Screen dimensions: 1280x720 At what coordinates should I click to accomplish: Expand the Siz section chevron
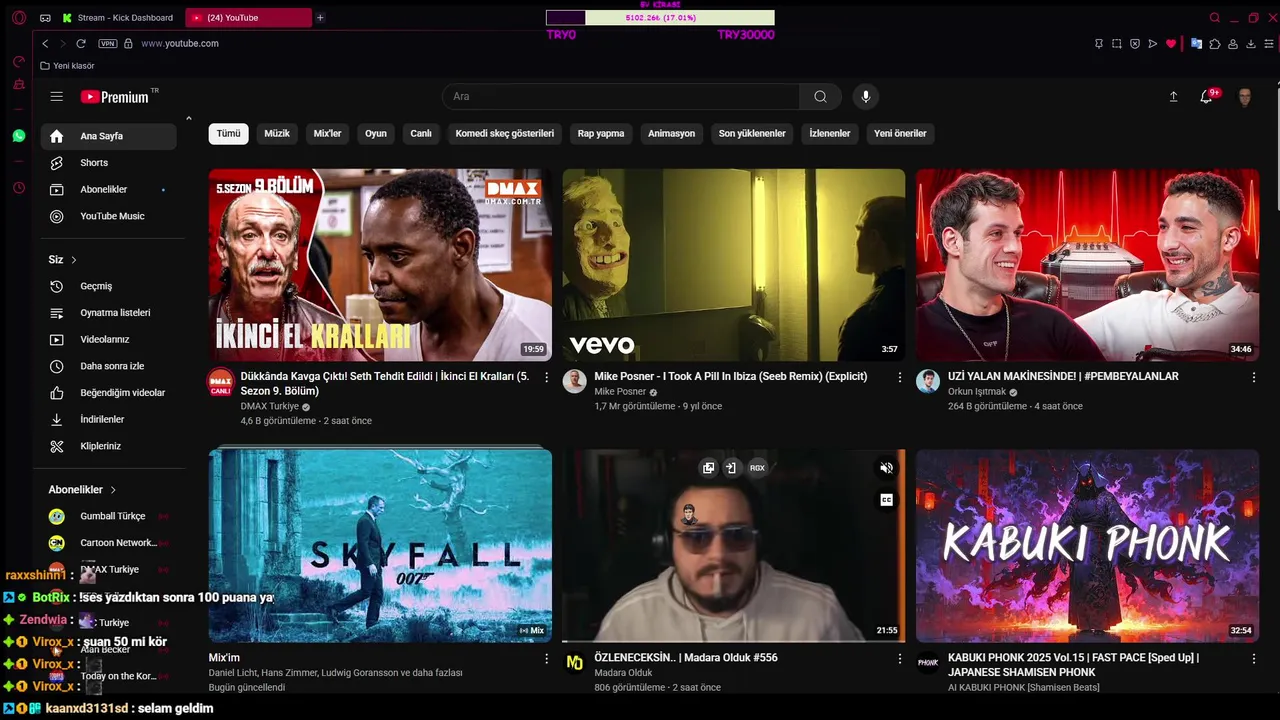coord(73,260)
